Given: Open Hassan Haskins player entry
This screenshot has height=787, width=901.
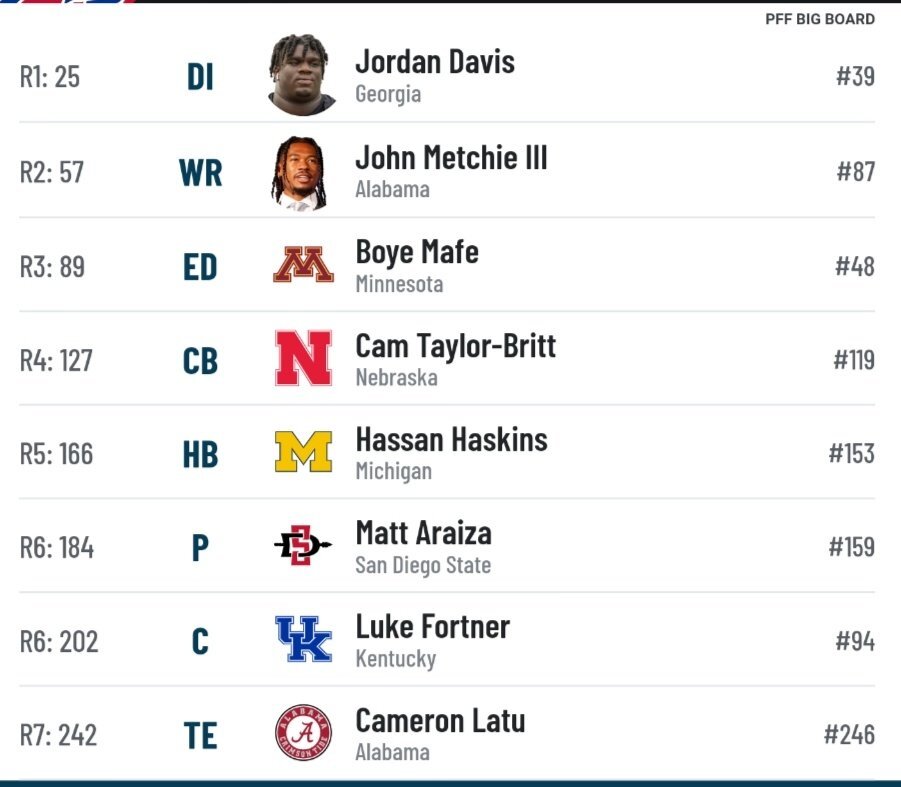Looking at the screenshot, I should pyautogui.click(x=447, y=452).
